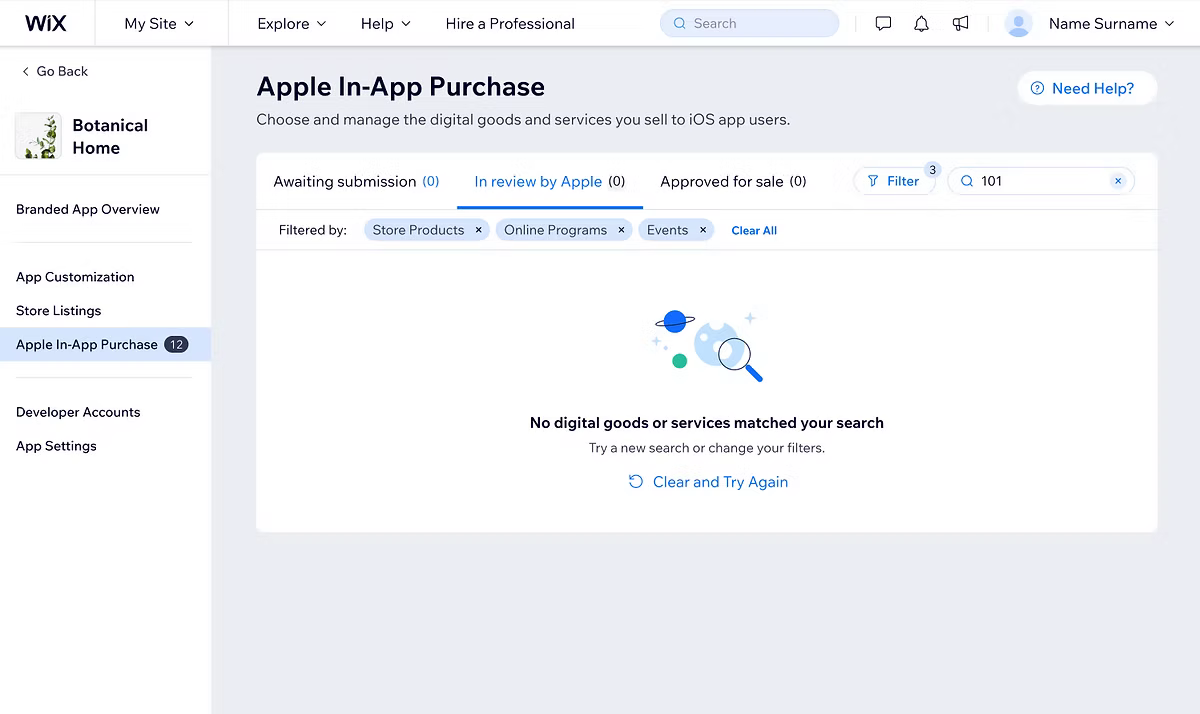Open the chat messages icon
The image size is (1200, 714).
pos(883,23)
